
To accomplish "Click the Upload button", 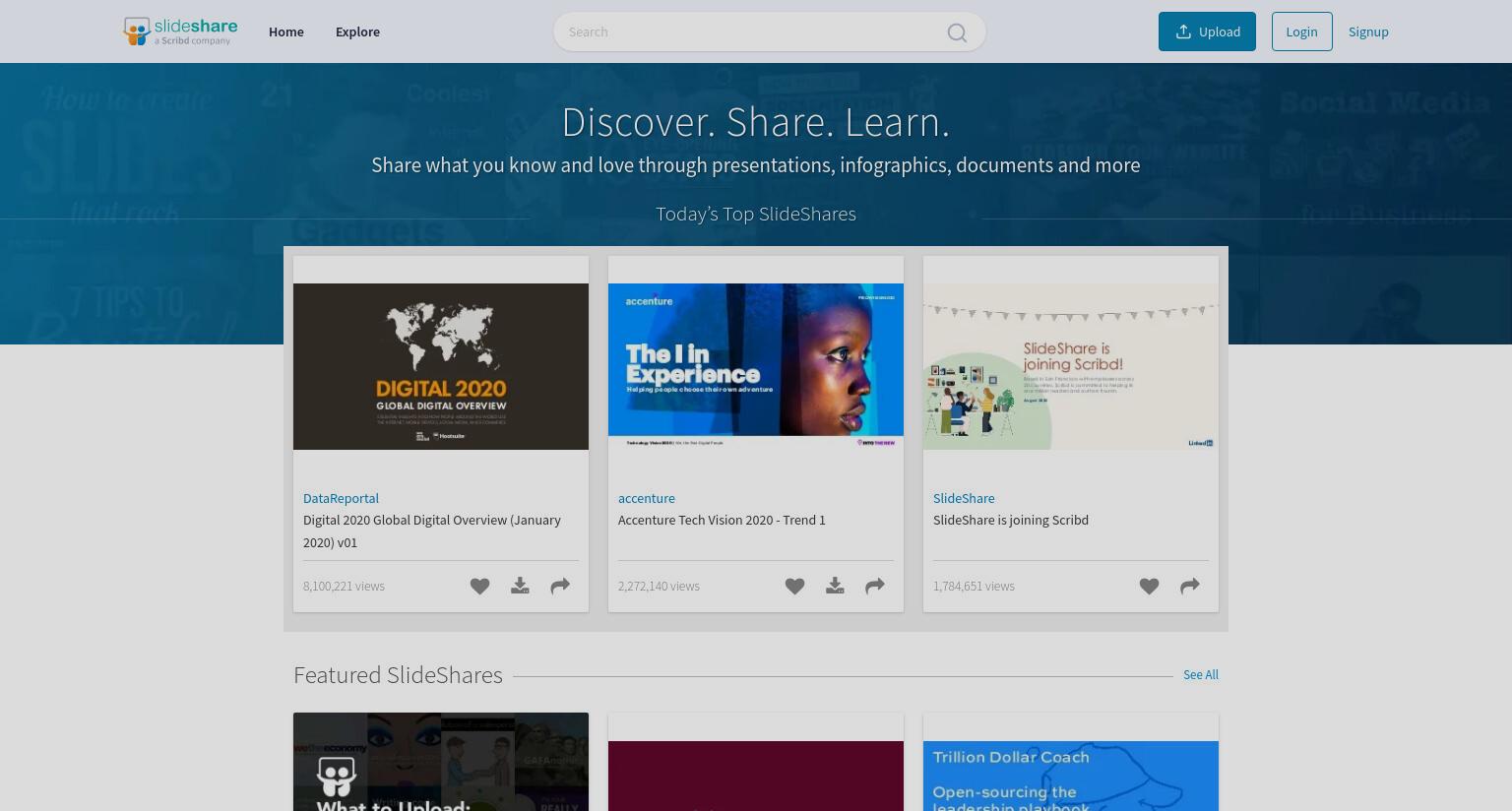I will pos(1207,31).
